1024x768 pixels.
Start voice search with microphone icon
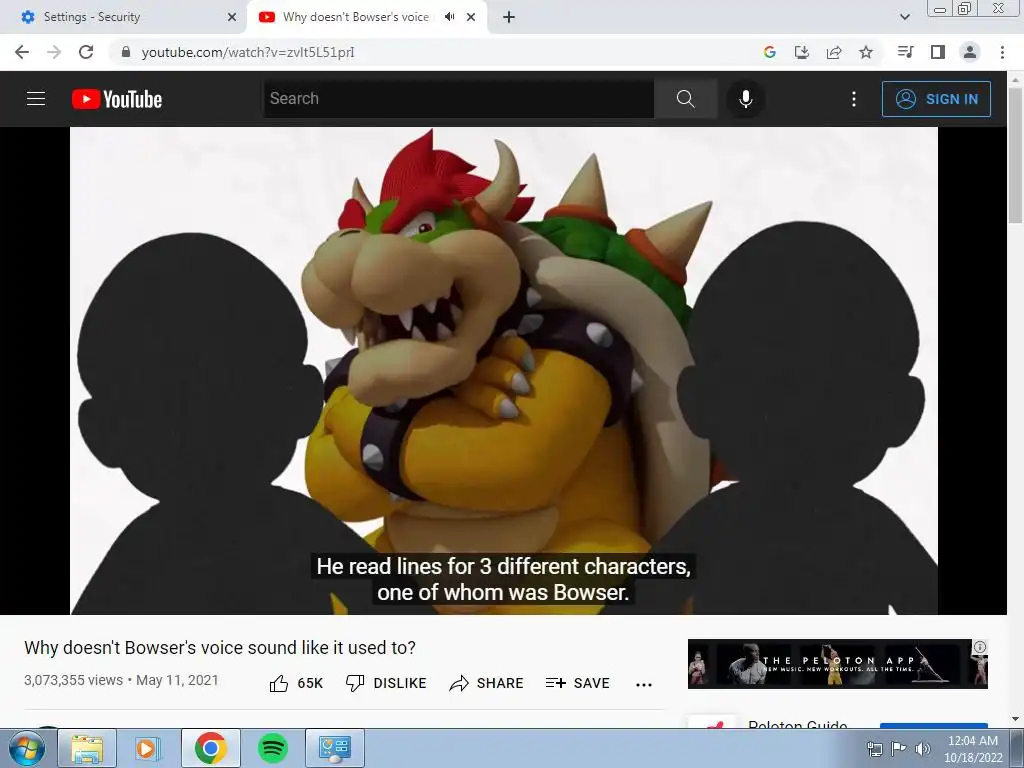point(745,99)
